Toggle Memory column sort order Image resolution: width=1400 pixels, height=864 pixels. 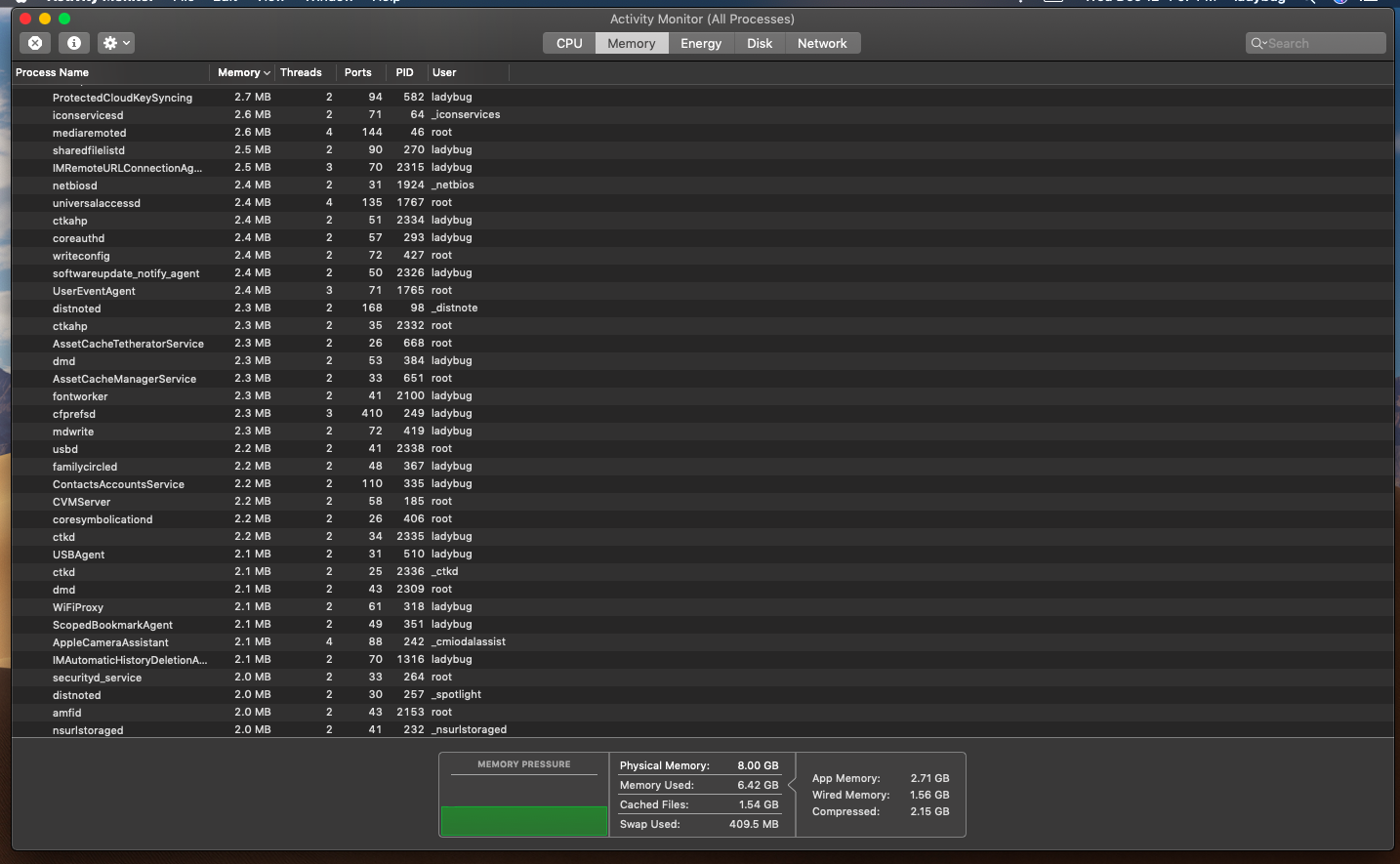(242, 72)
